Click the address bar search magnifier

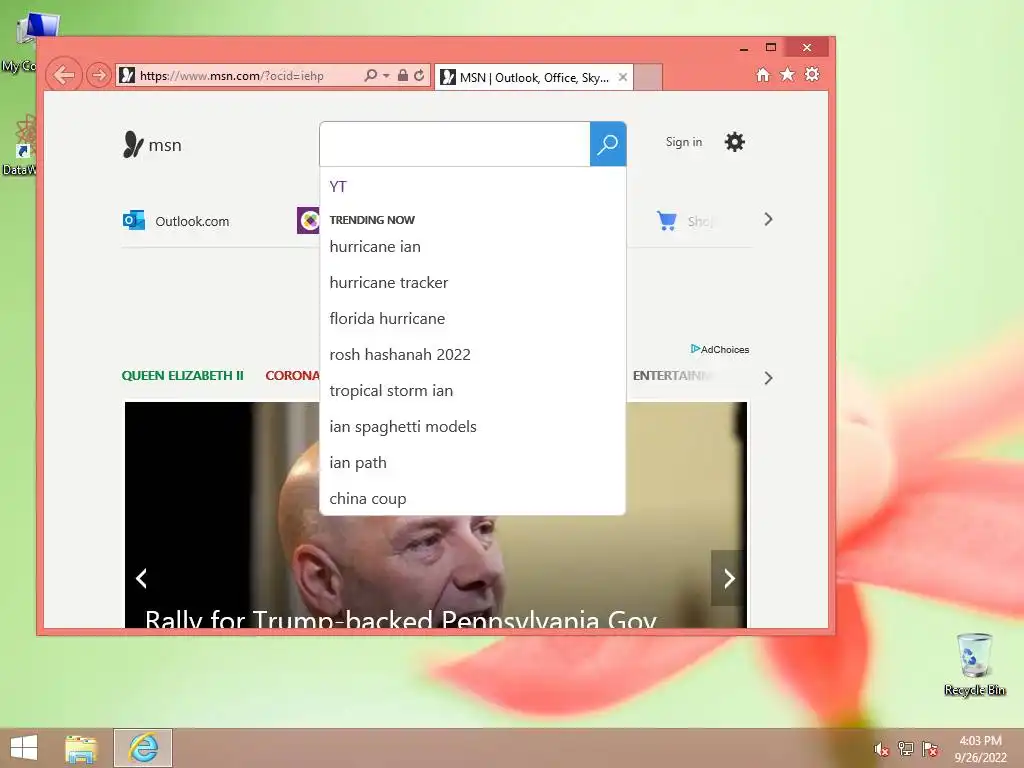point(370,75)
